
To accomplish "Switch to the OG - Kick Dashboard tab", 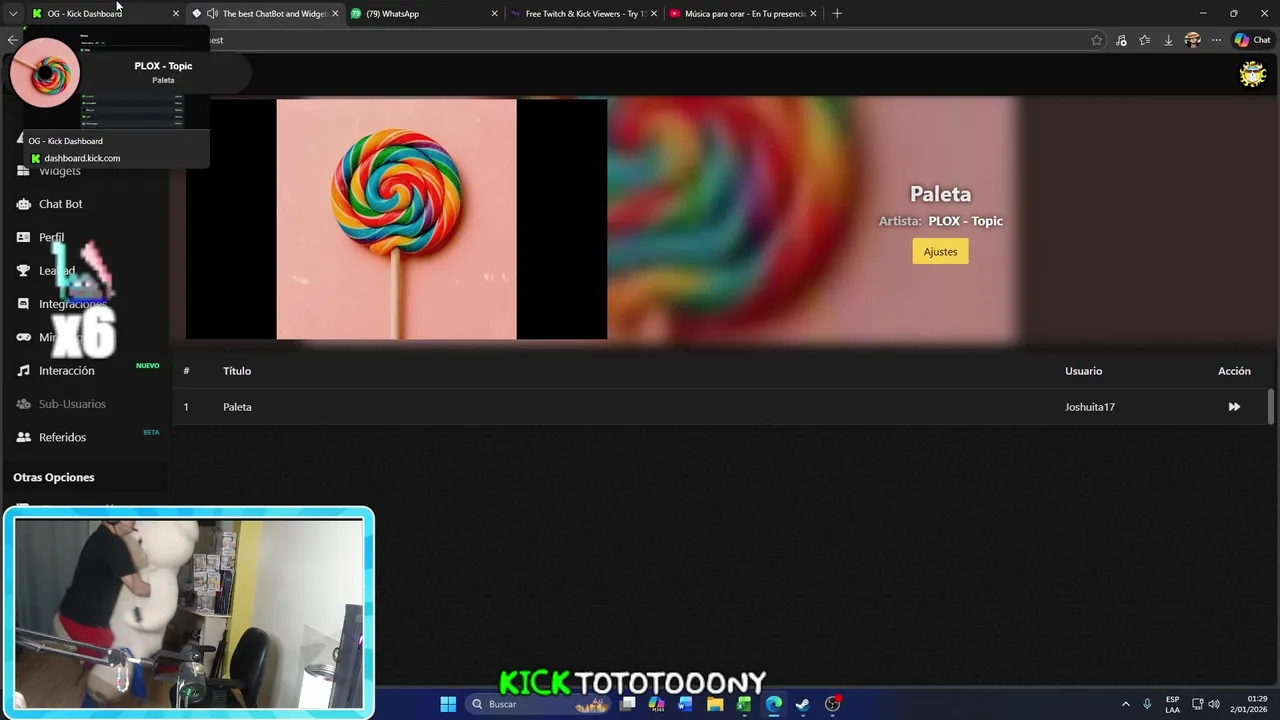I will click(x=105, y=13).
